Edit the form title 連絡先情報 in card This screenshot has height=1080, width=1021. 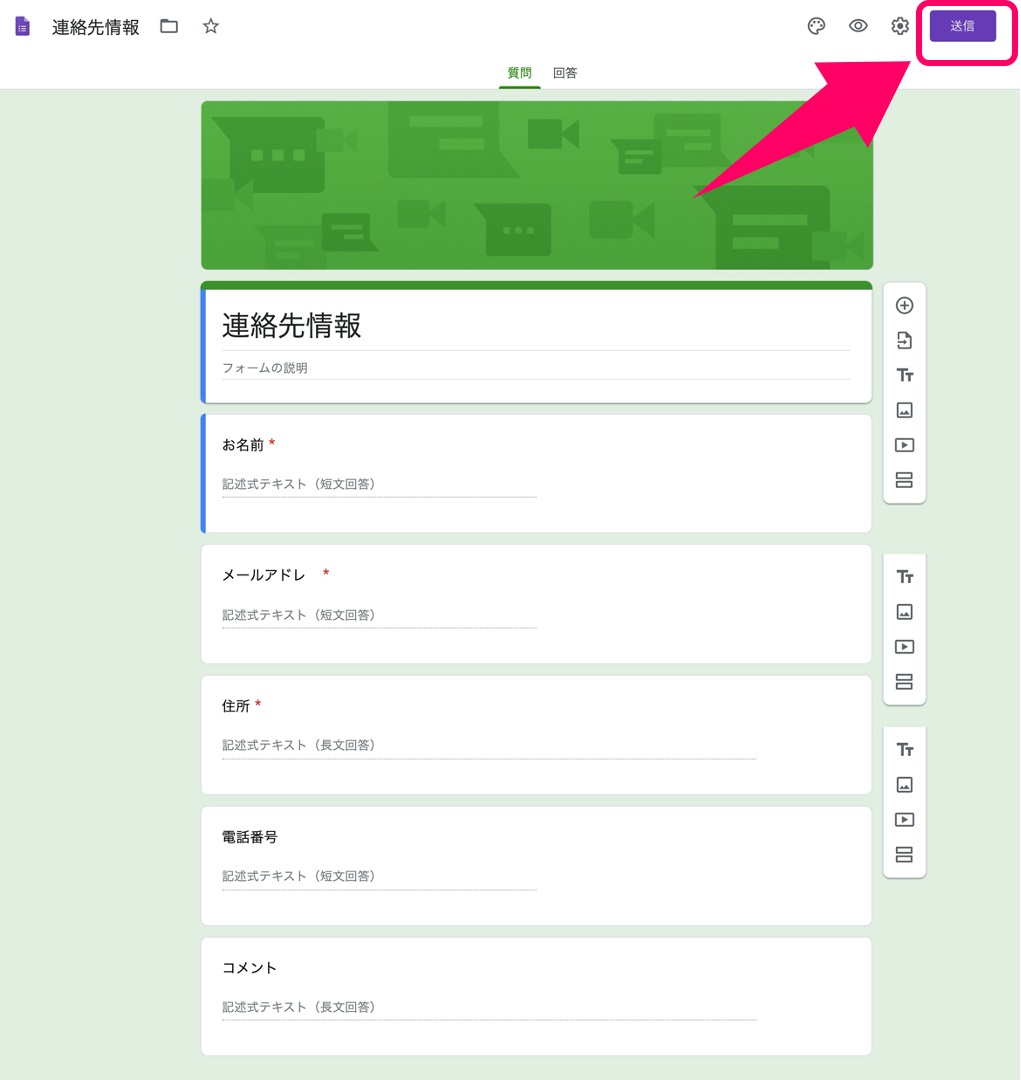click(536, 326)
